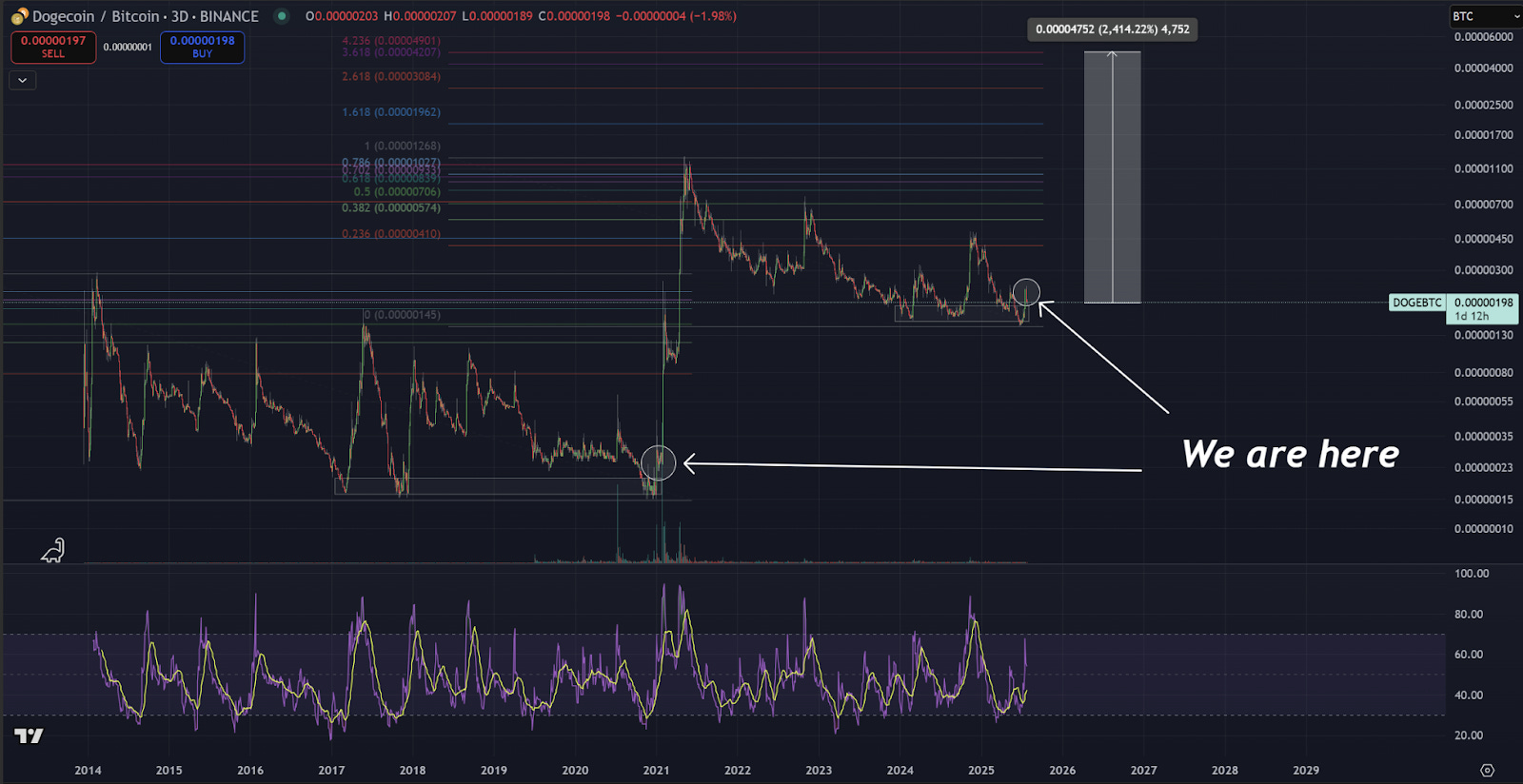Select the 4.236 (0.00004901) Fibonacci label
This screenshot has width=1523, height=784.
pos(391,41)
